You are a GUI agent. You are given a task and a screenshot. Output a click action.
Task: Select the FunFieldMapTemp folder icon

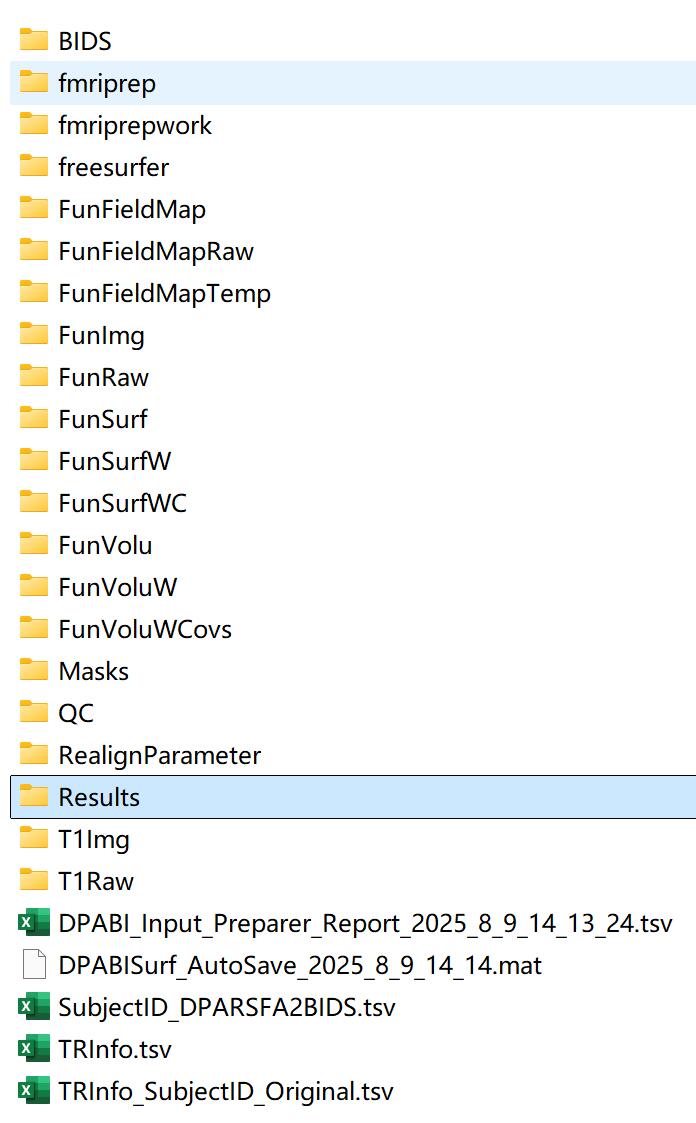click(x=34, y=292)
